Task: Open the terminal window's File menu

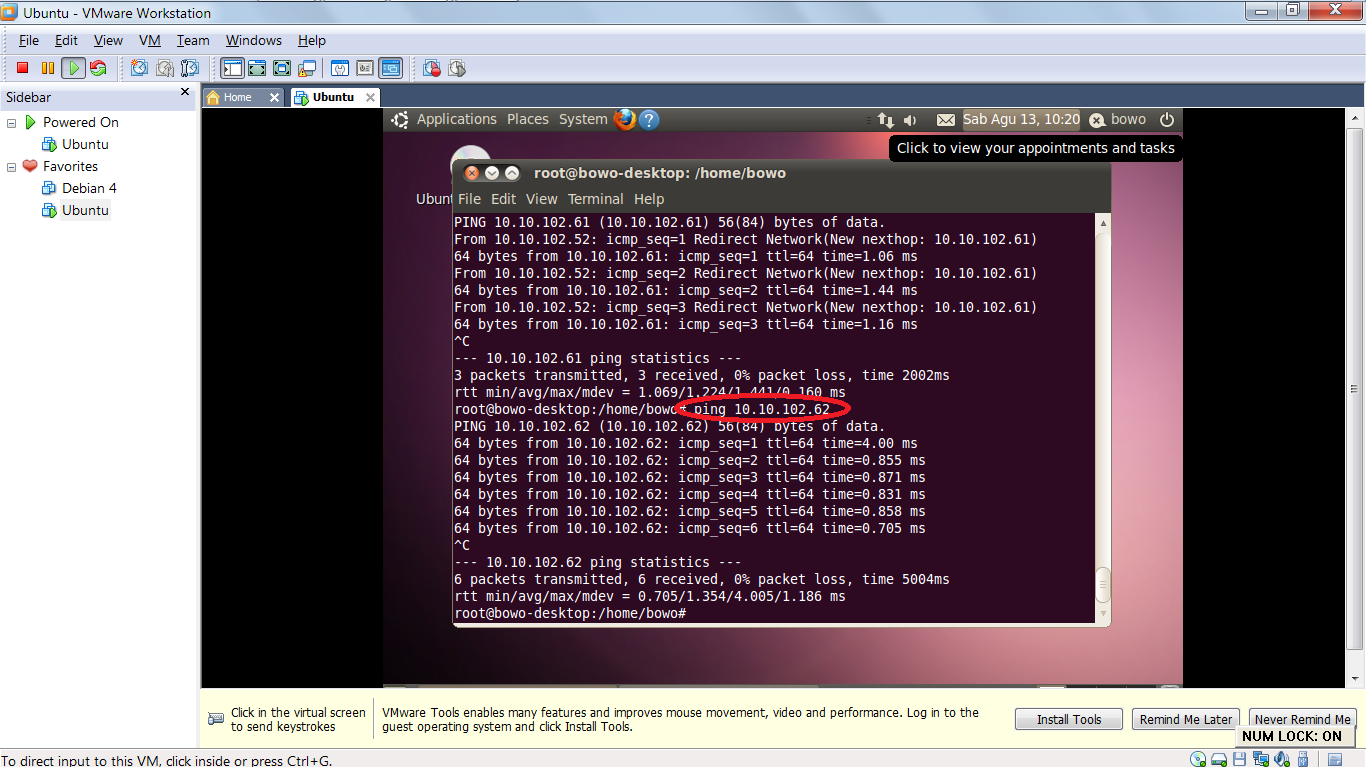Action: point(469,199)
